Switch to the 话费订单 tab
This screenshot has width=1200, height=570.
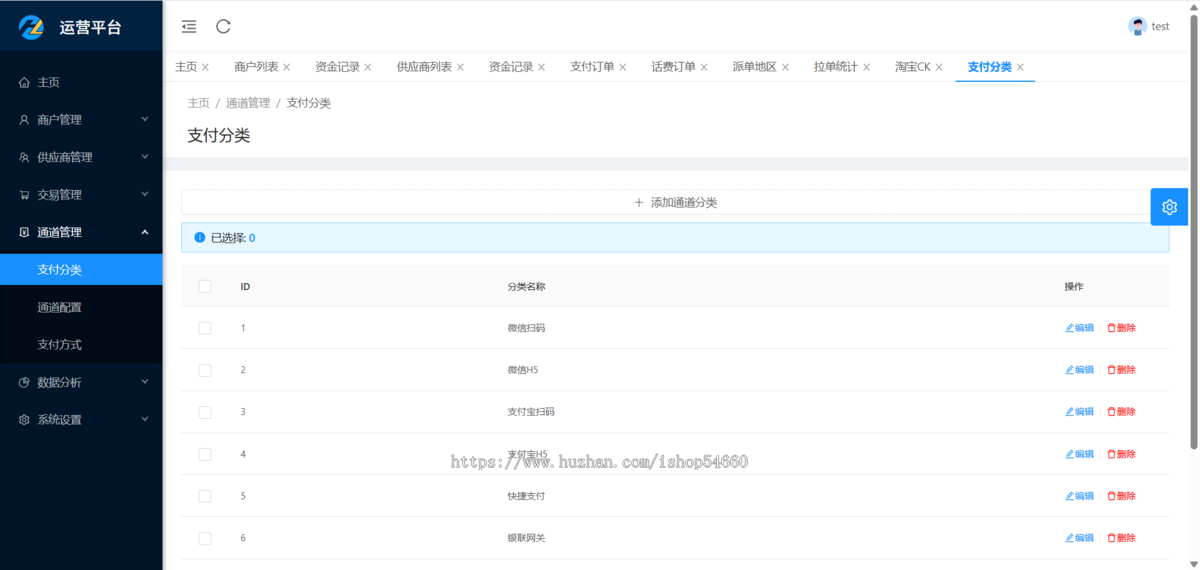673,67
